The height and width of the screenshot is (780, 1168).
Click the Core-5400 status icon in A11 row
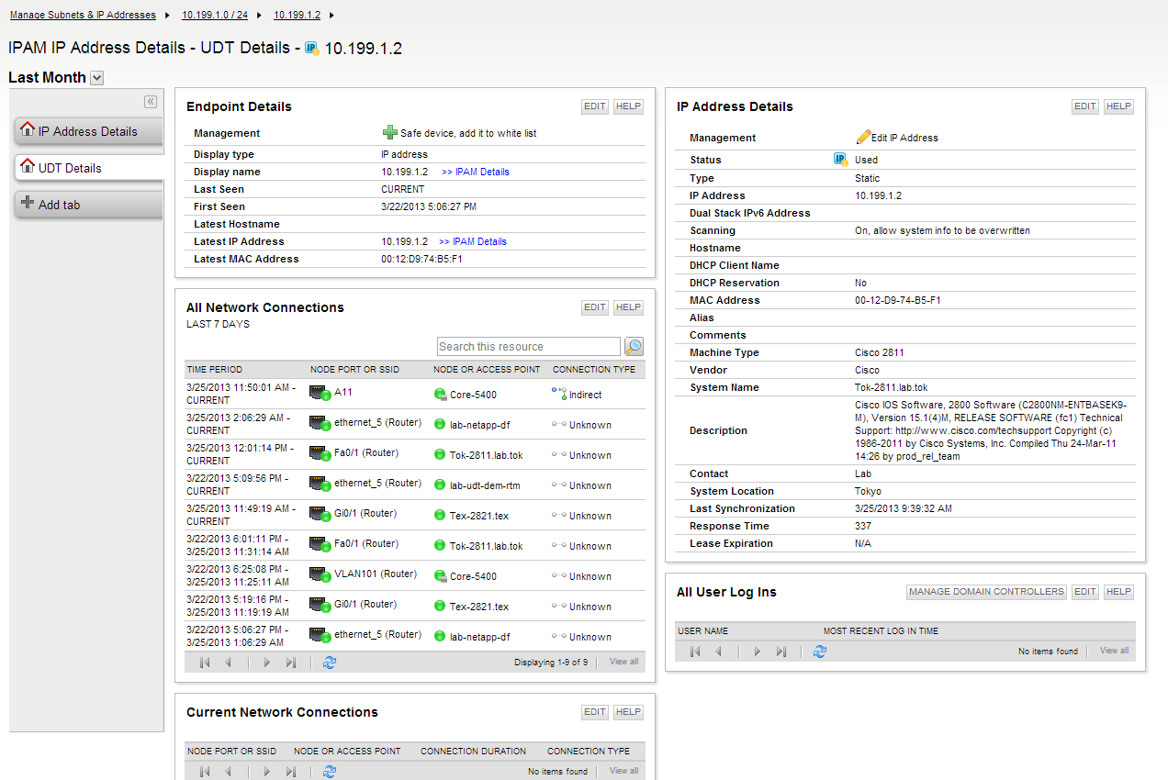click(x=439, y=394)
